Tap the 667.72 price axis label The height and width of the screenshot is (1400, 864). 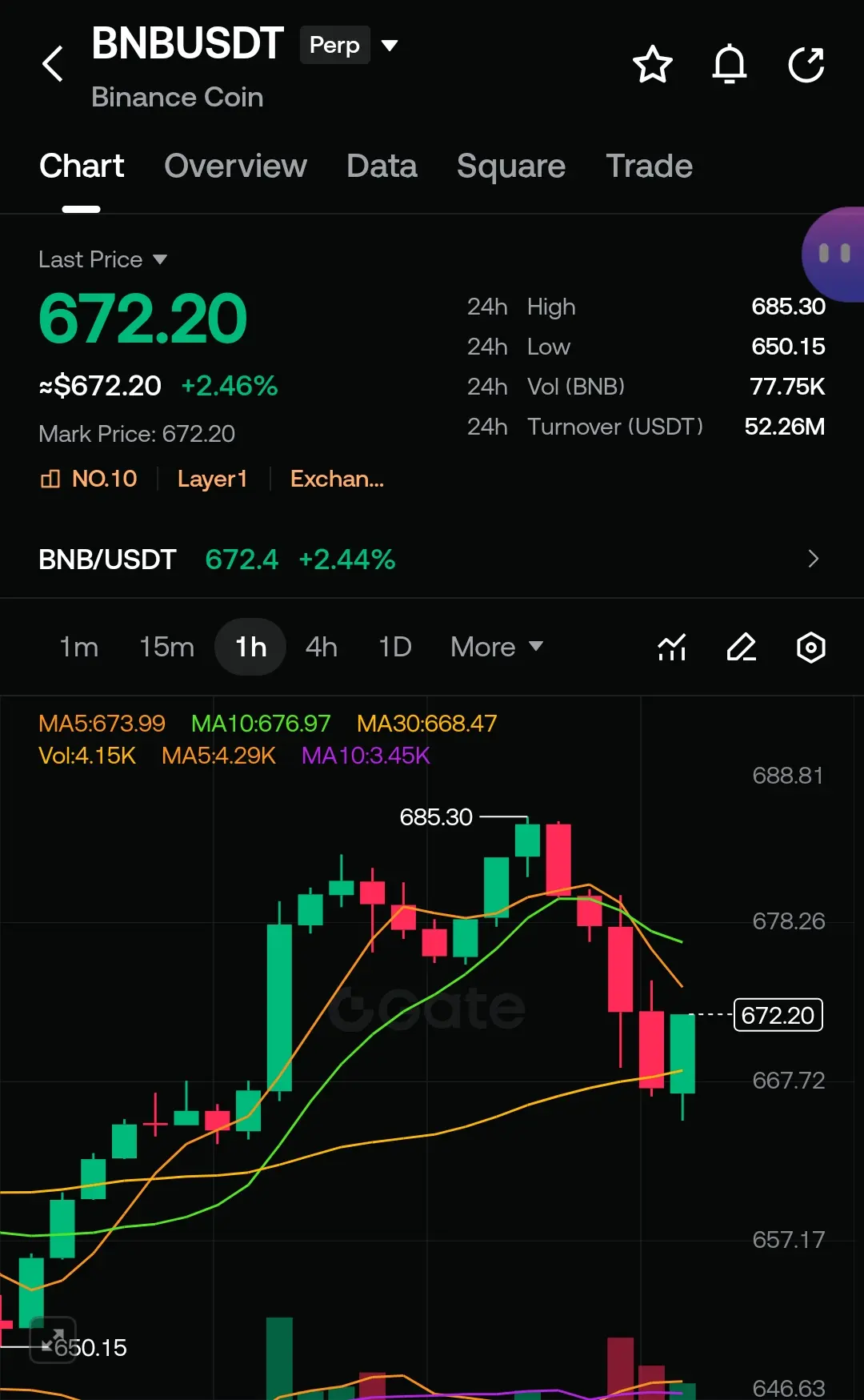tap(788, 1081)
